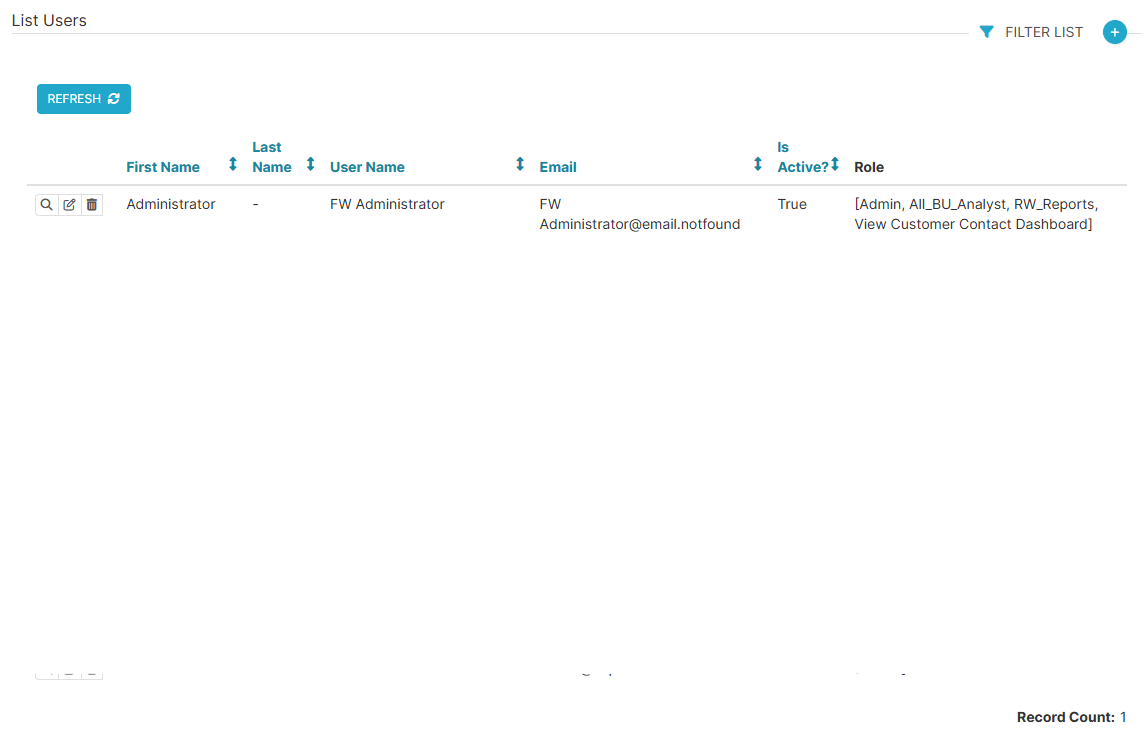The height and width of the screenshot is (732, 1147).
Task: Edit the Administrator user record
Action: [x=69, y=205]
